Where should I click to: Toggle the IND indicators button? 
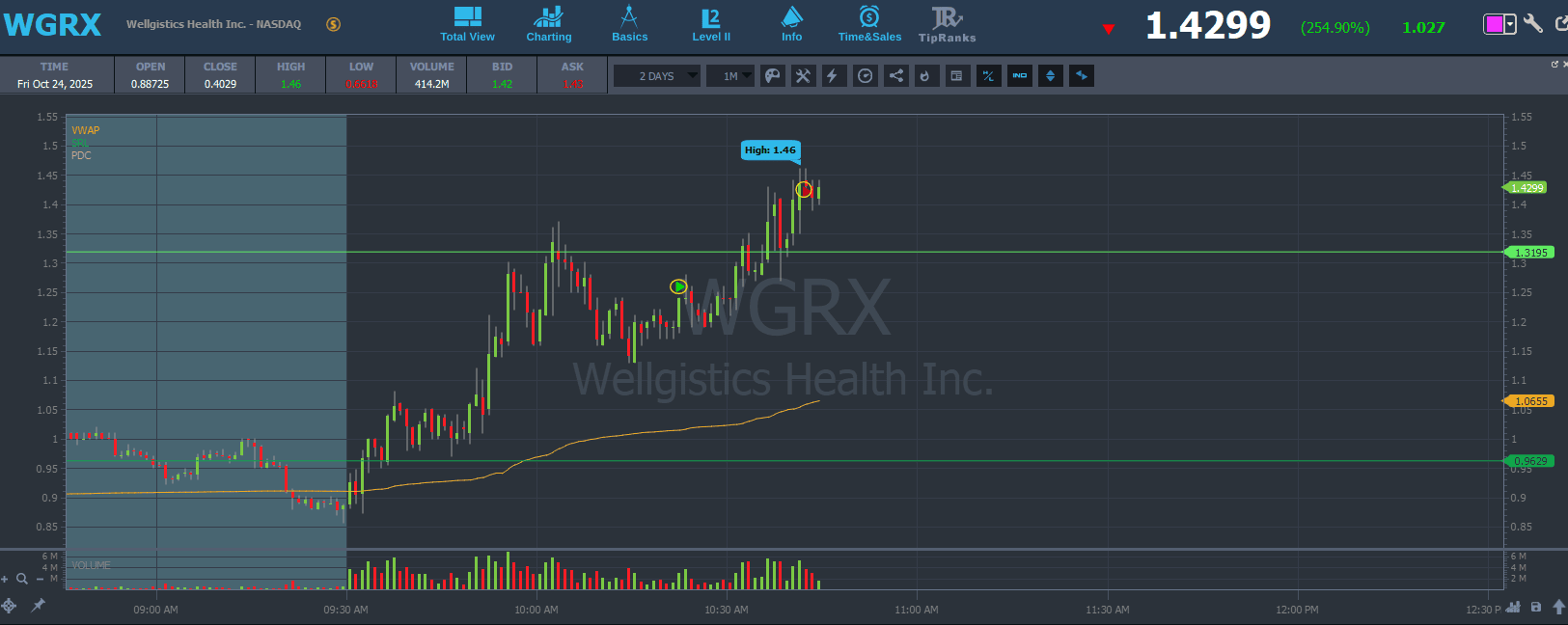1020,76
